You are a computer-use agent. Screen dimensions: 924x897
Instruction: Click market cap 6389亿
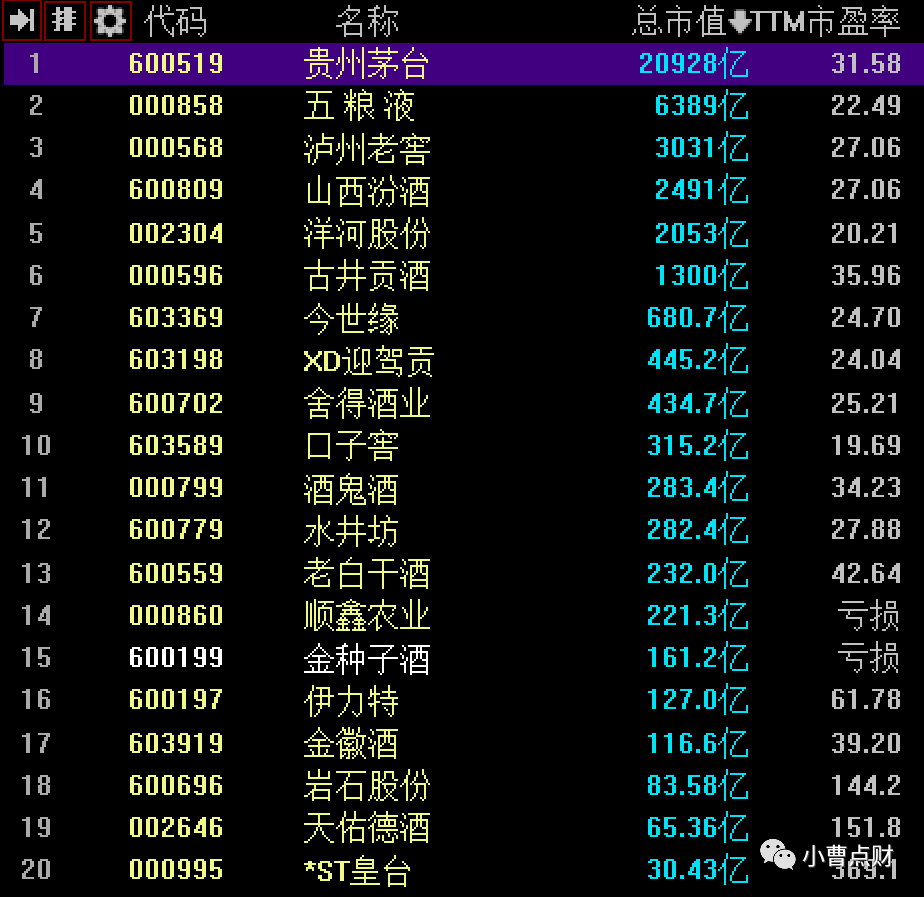coord(701,105)
